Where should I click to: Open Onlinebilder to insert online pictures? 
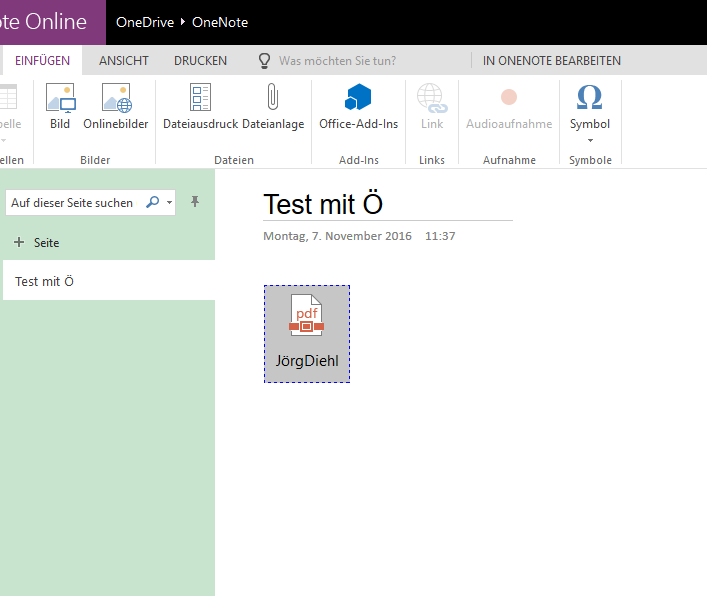(x=116, y=99)
